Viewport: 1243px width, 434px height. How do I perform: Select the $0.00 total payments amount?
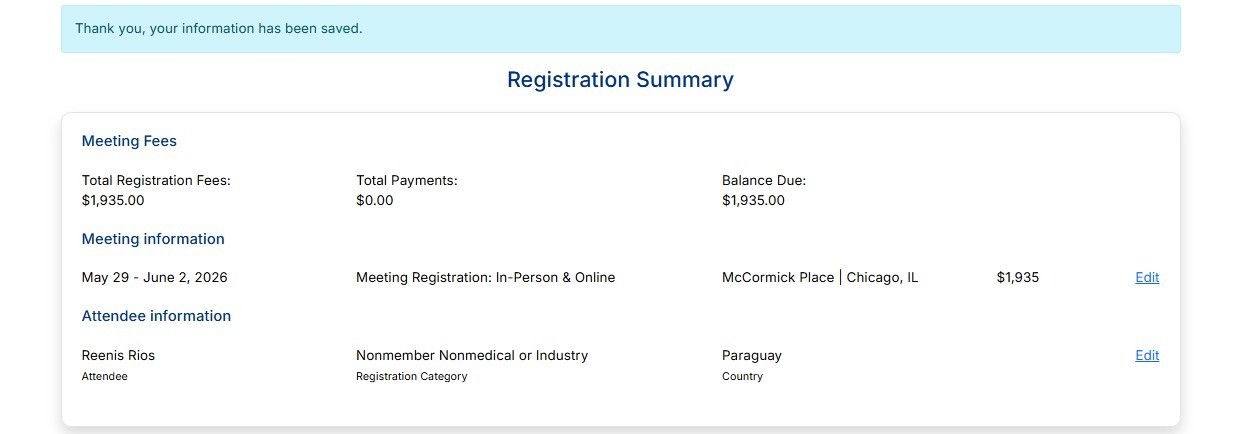click(375, 200)
